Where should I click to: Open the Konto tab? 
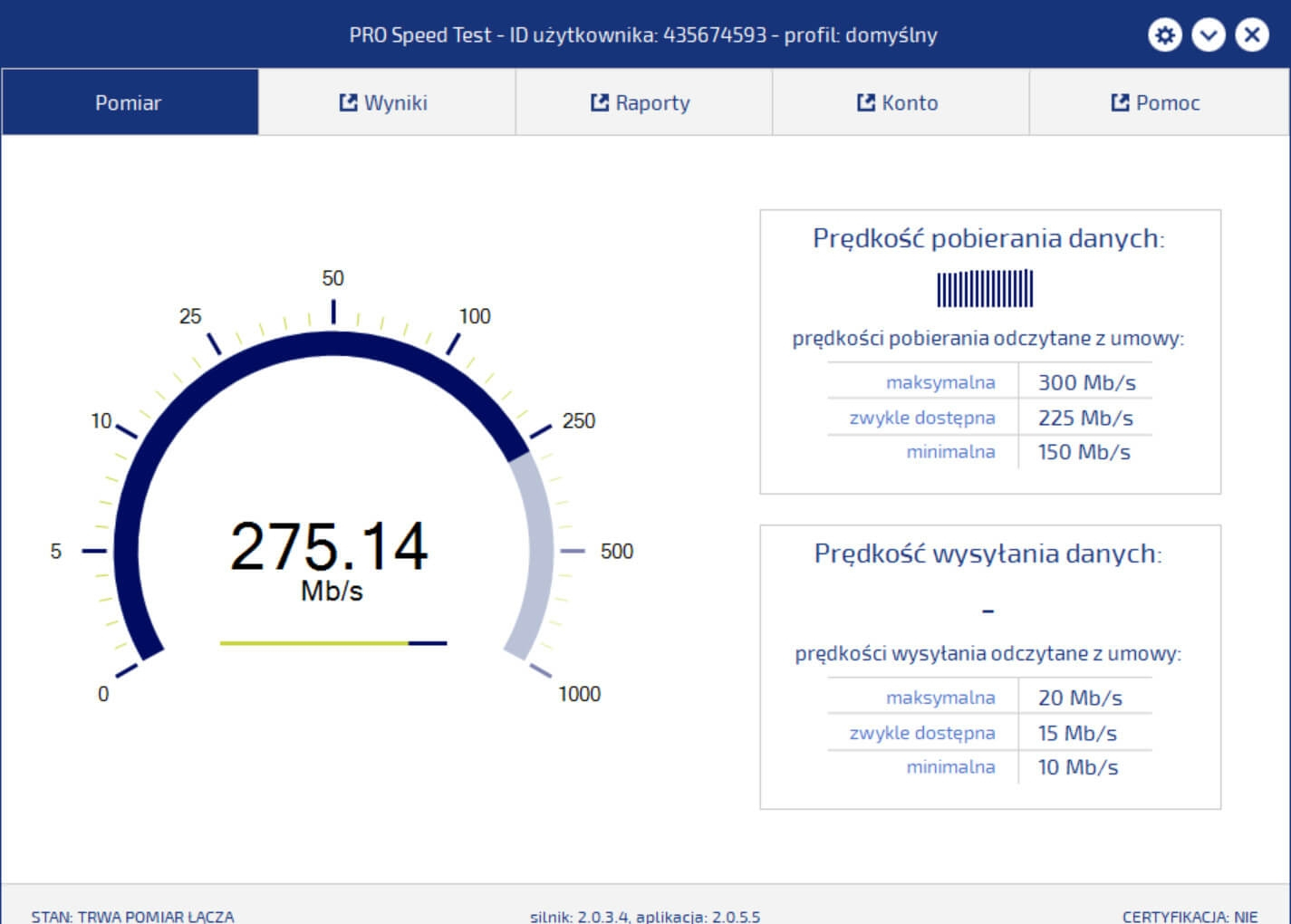click(x=901, y=102)
